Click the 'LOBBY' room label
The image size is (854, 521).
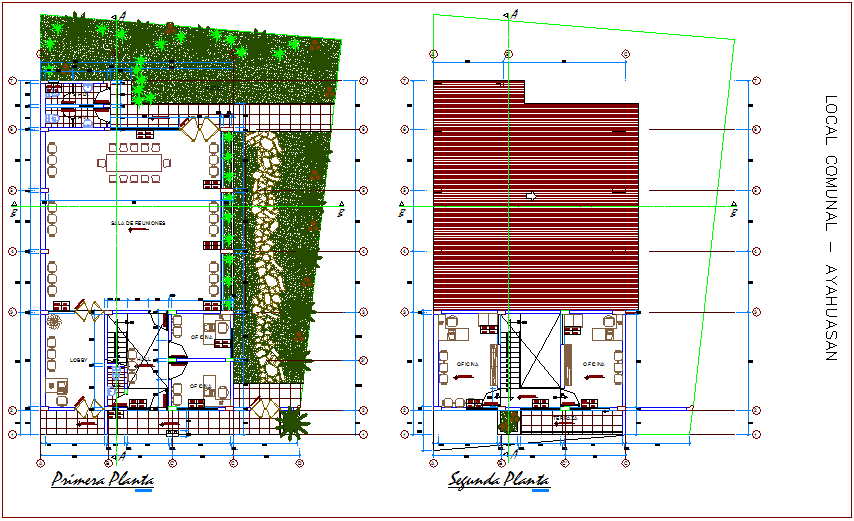[x=78, y=360]
